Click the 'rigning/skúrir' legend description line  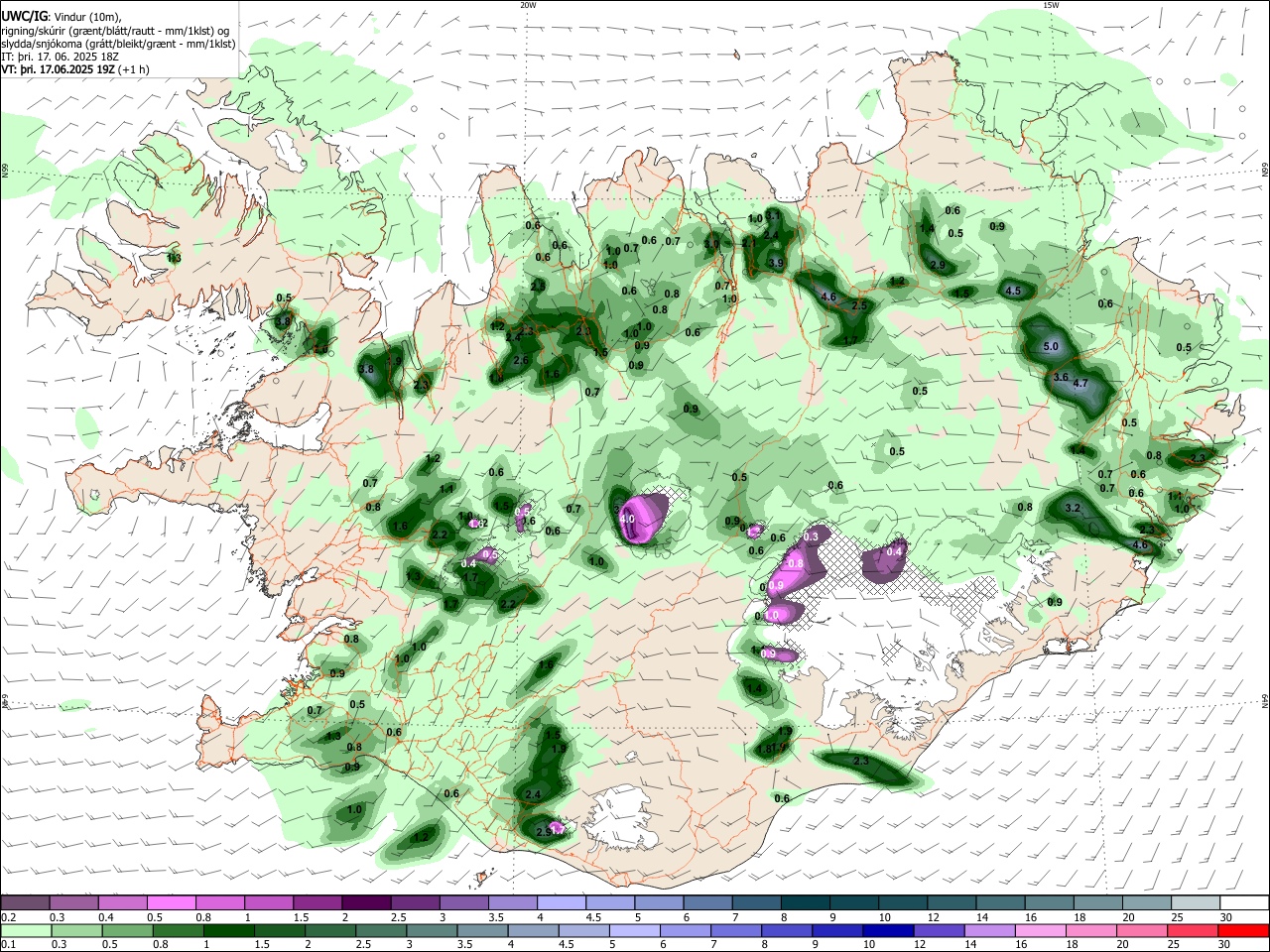[x=116, y=30]
